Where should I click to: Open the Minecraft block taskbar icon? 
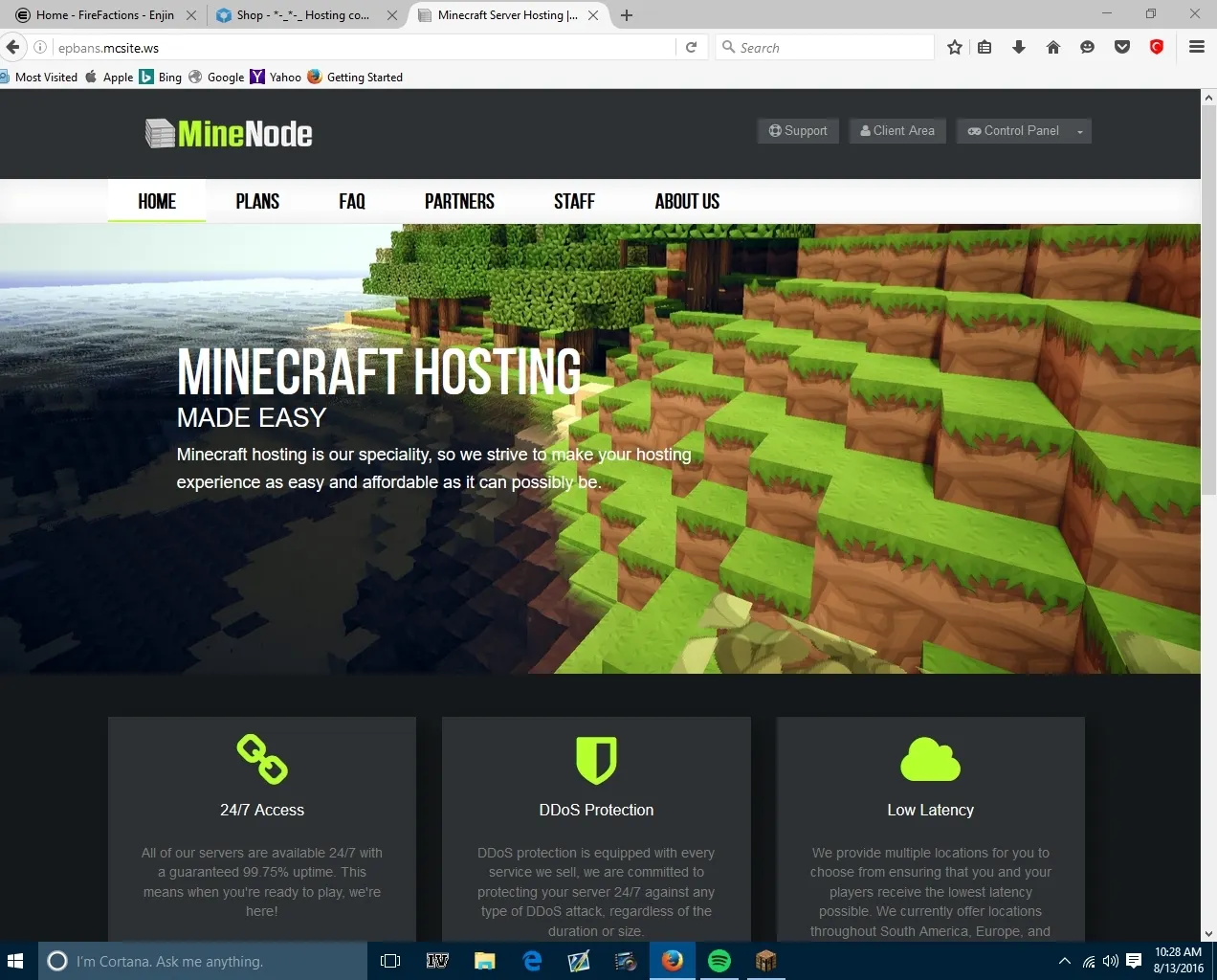click(x=765, y=961)
